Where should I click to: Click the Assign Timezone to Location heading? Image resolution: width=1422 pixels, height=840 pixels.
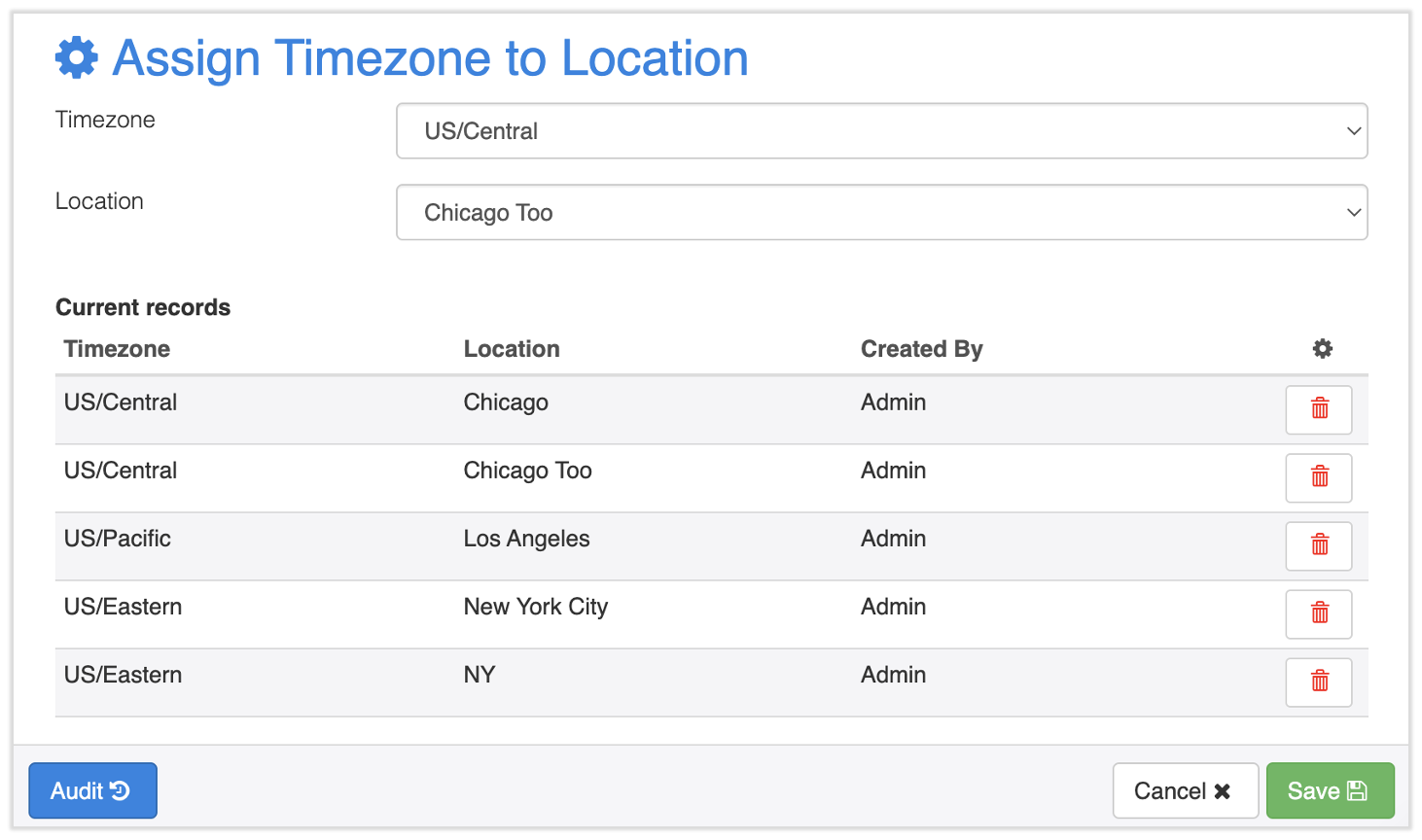click(x=430, y=58)
